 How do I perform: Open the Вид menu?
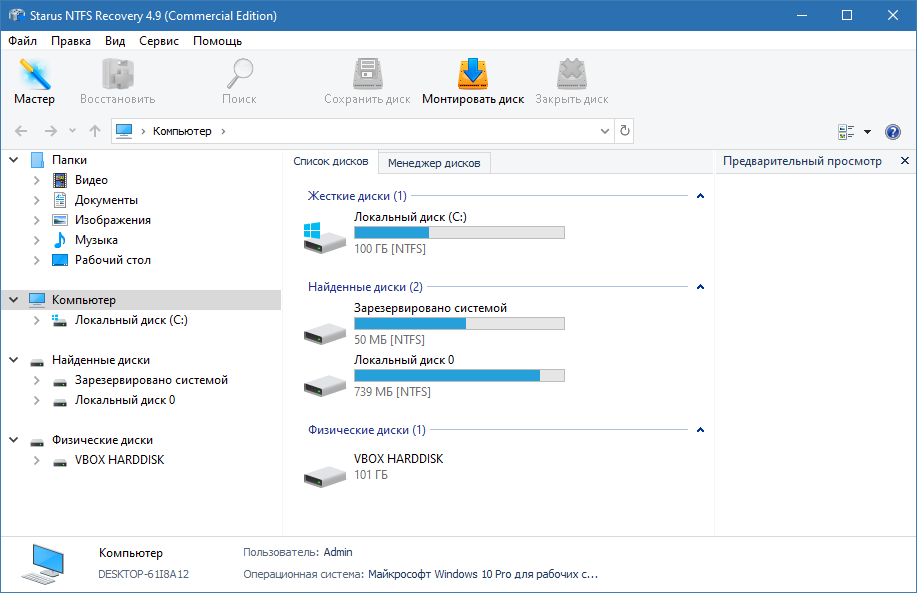point(115,41)
